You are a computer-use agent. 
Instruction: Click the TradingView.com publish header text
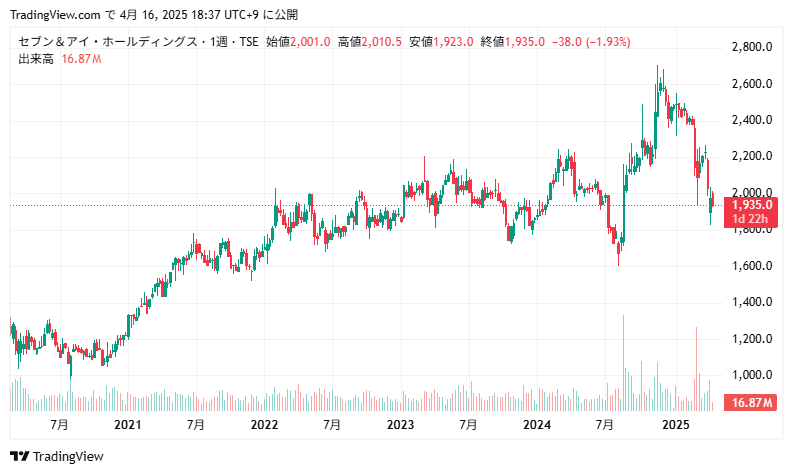pos(154,15)
